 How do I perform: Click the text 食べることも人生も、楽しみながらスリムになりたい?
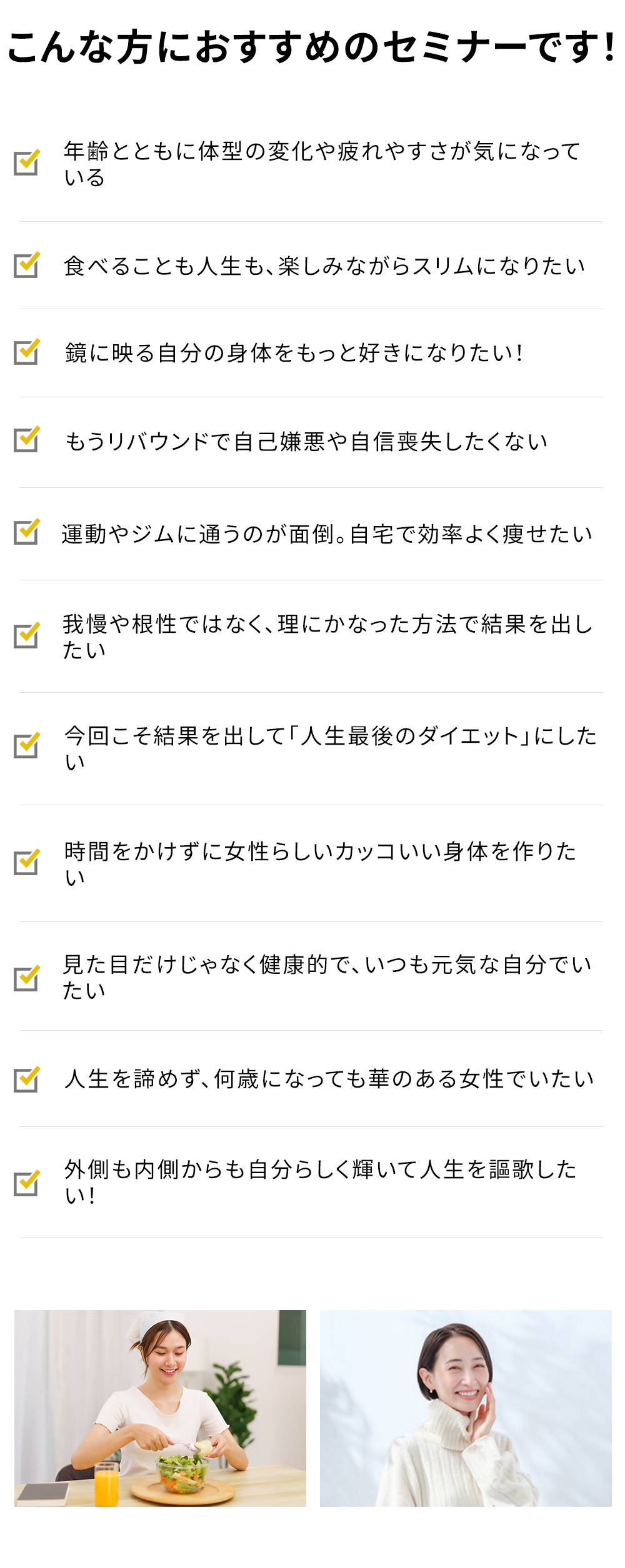[324, 266]
